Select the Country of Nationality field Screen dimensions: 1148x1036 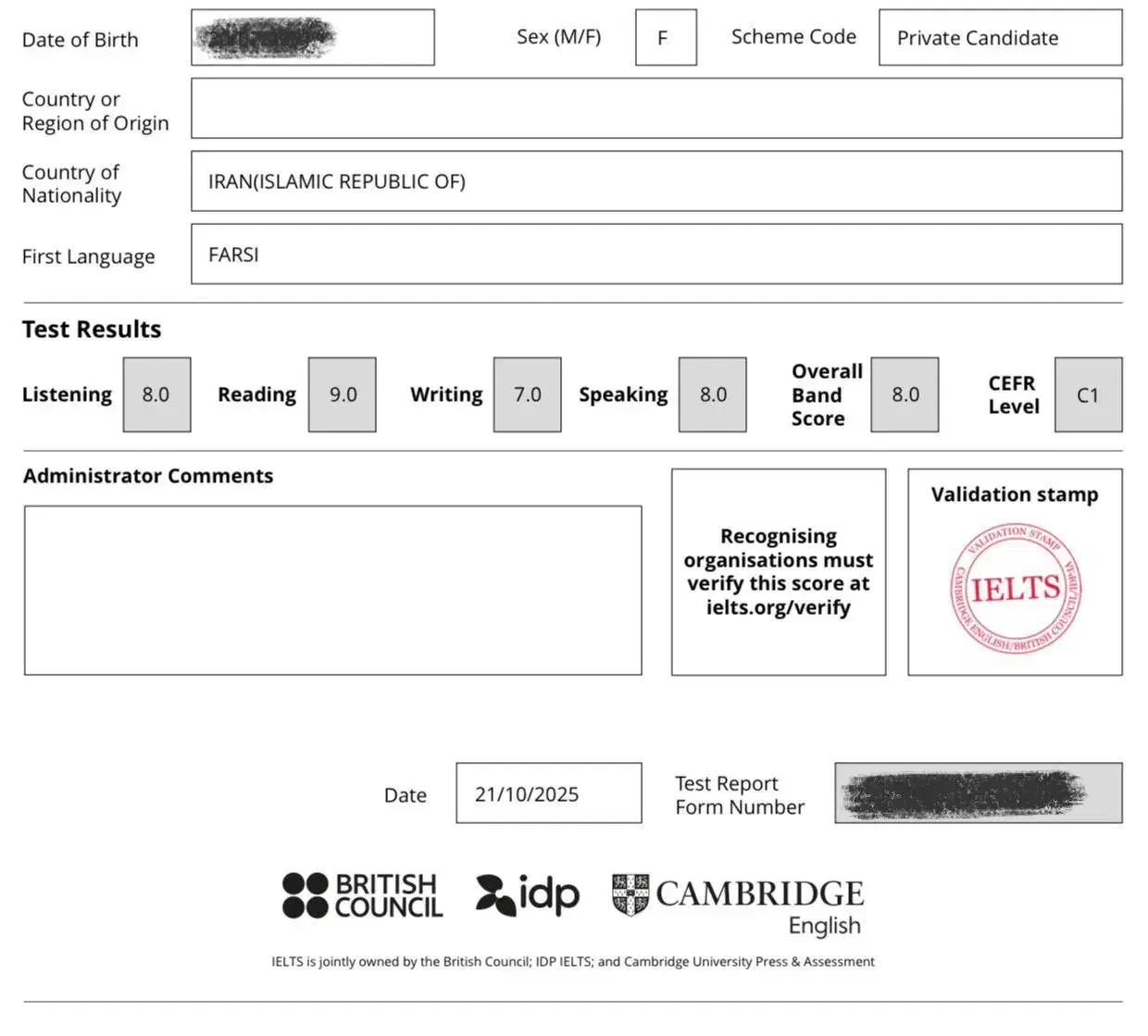click(x=655, y=181)
